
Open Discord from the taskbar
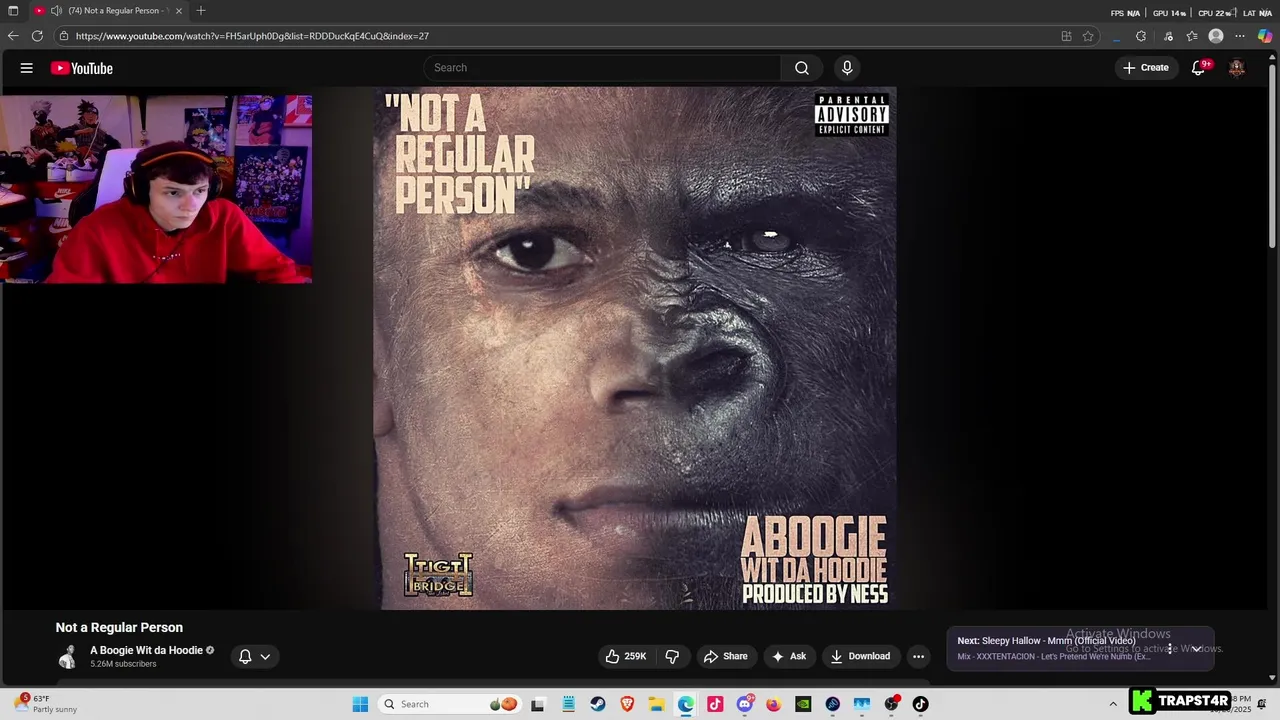coord(745,704)
